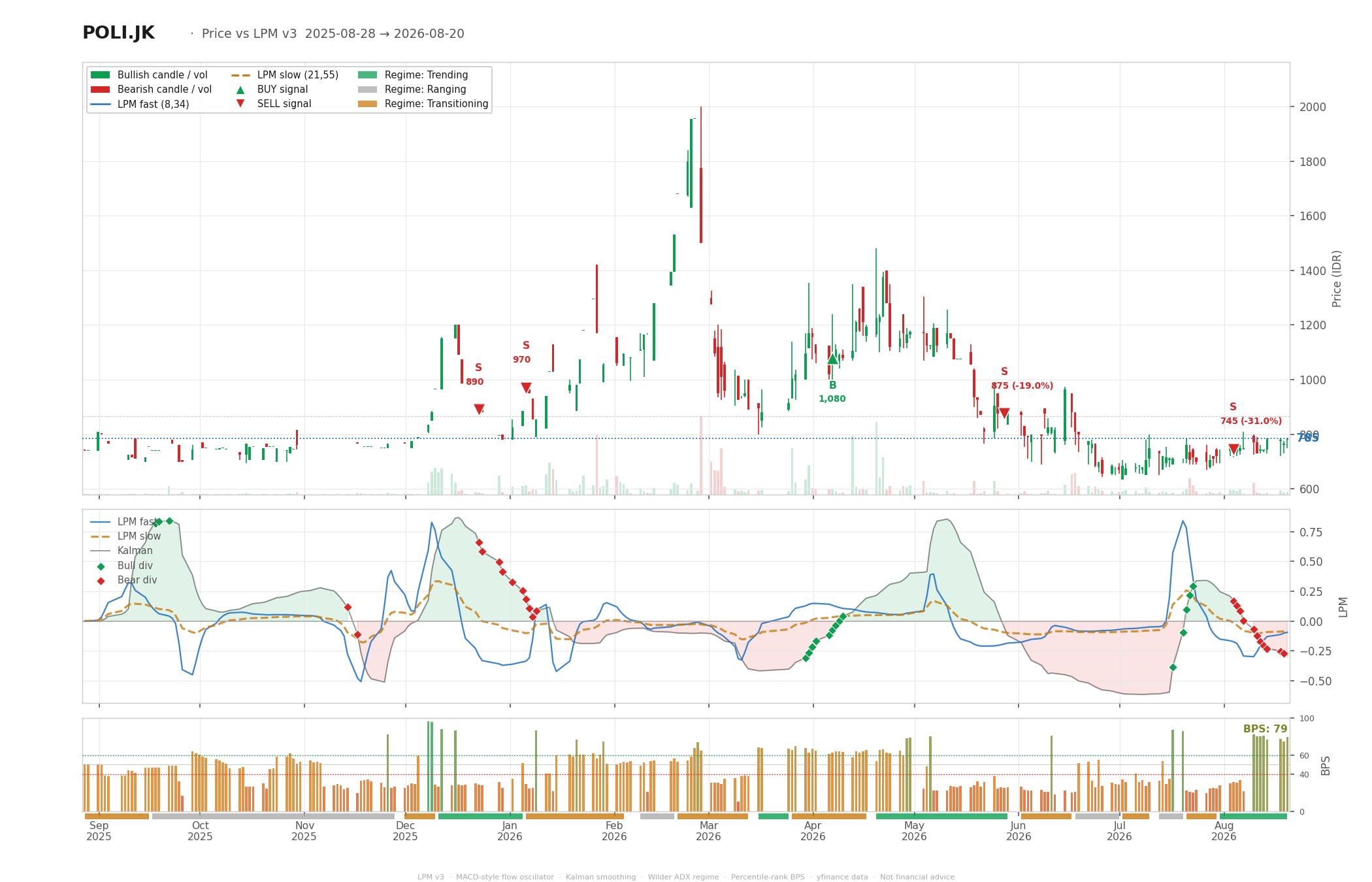Click the 60 BPS threshold tick
Image resolution: width=1372 pixels, height=882 pixels.
[x=1304, y=756]
